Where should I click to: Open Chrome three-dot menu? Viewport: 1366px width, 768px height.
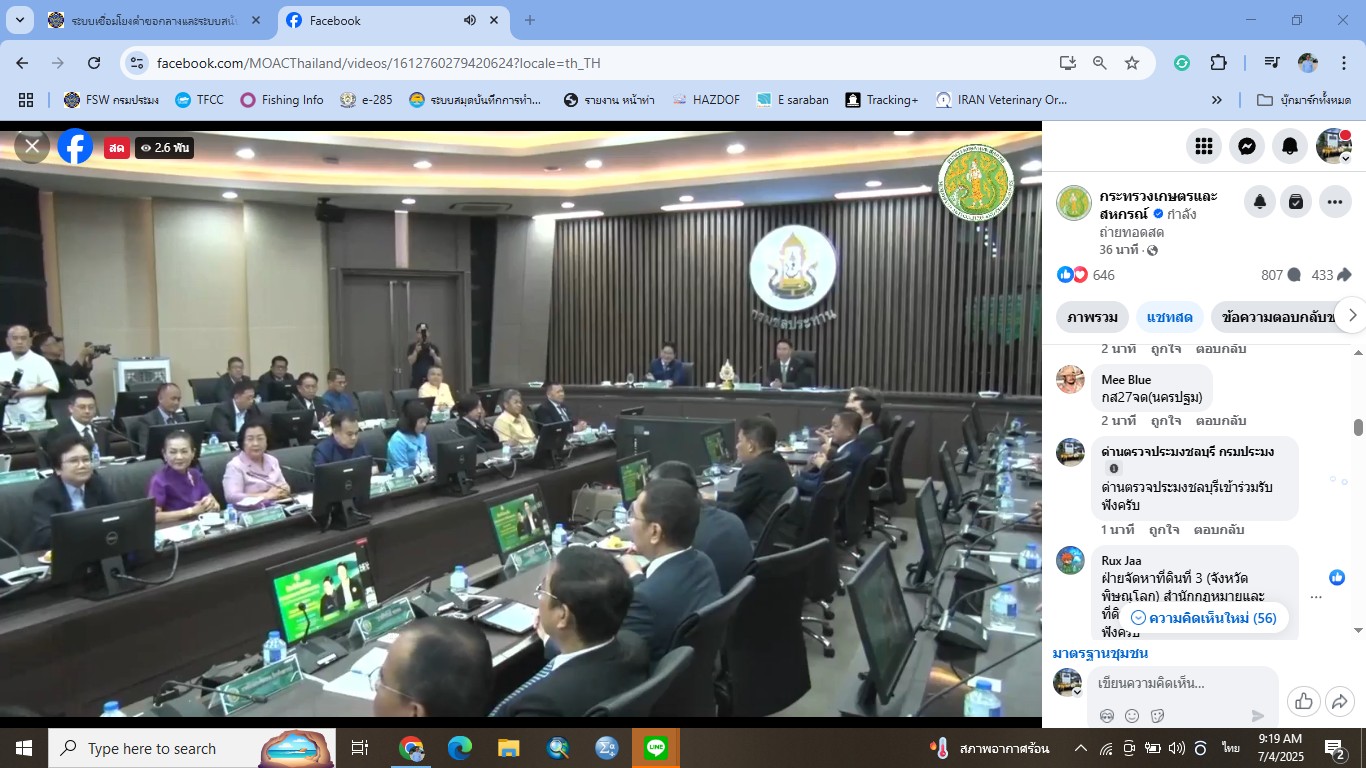[1343, 63]
